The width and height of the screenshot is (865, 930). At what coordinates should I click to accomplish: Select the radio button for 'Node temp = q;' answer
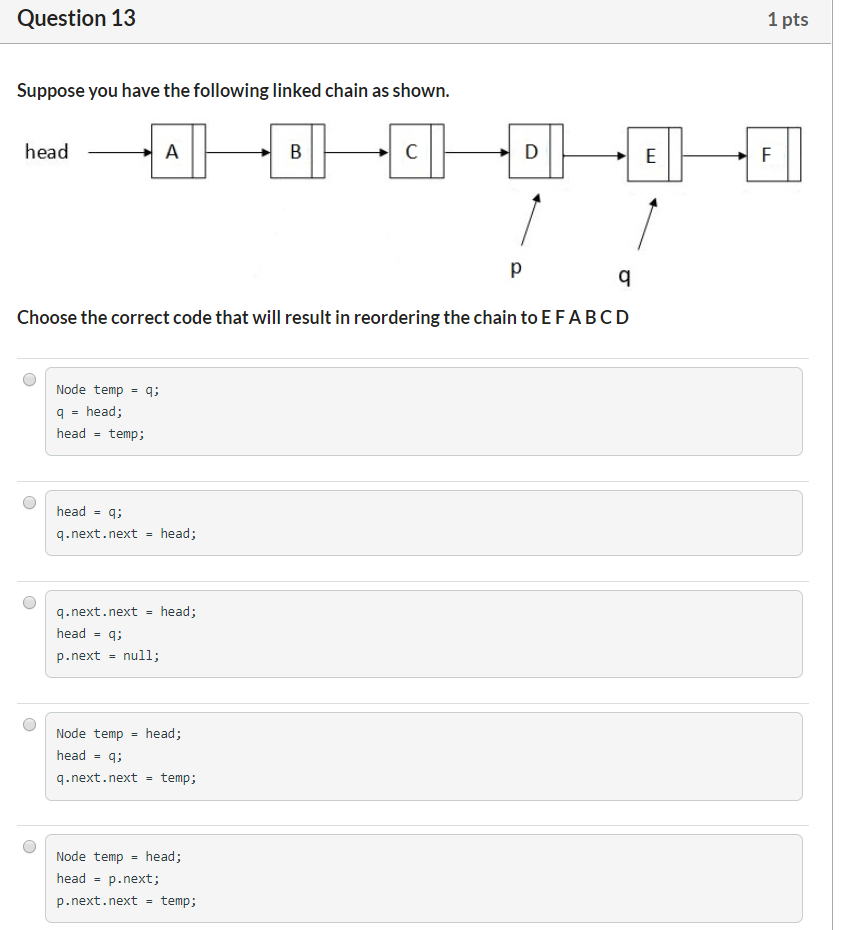point(30,377)
